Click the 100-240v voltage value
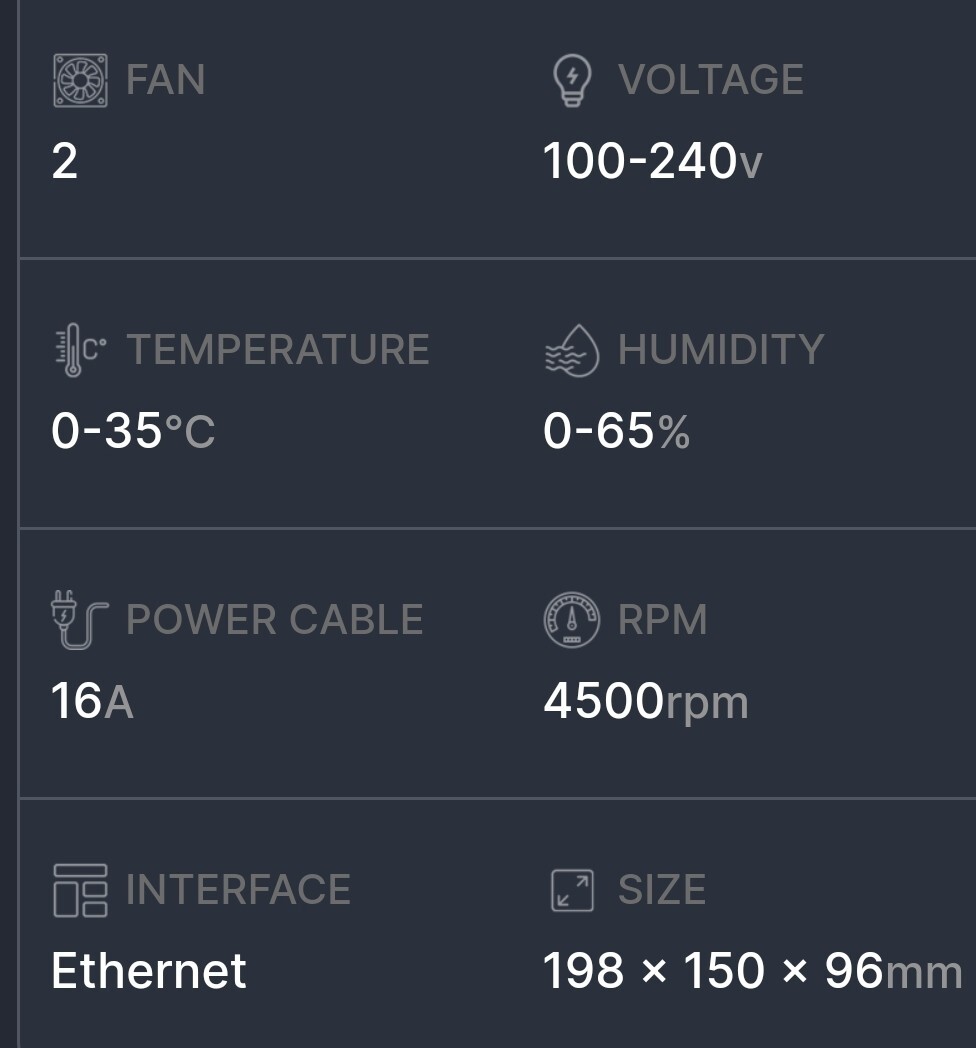This screenshot has height=1048, width=976. [652, 161]
